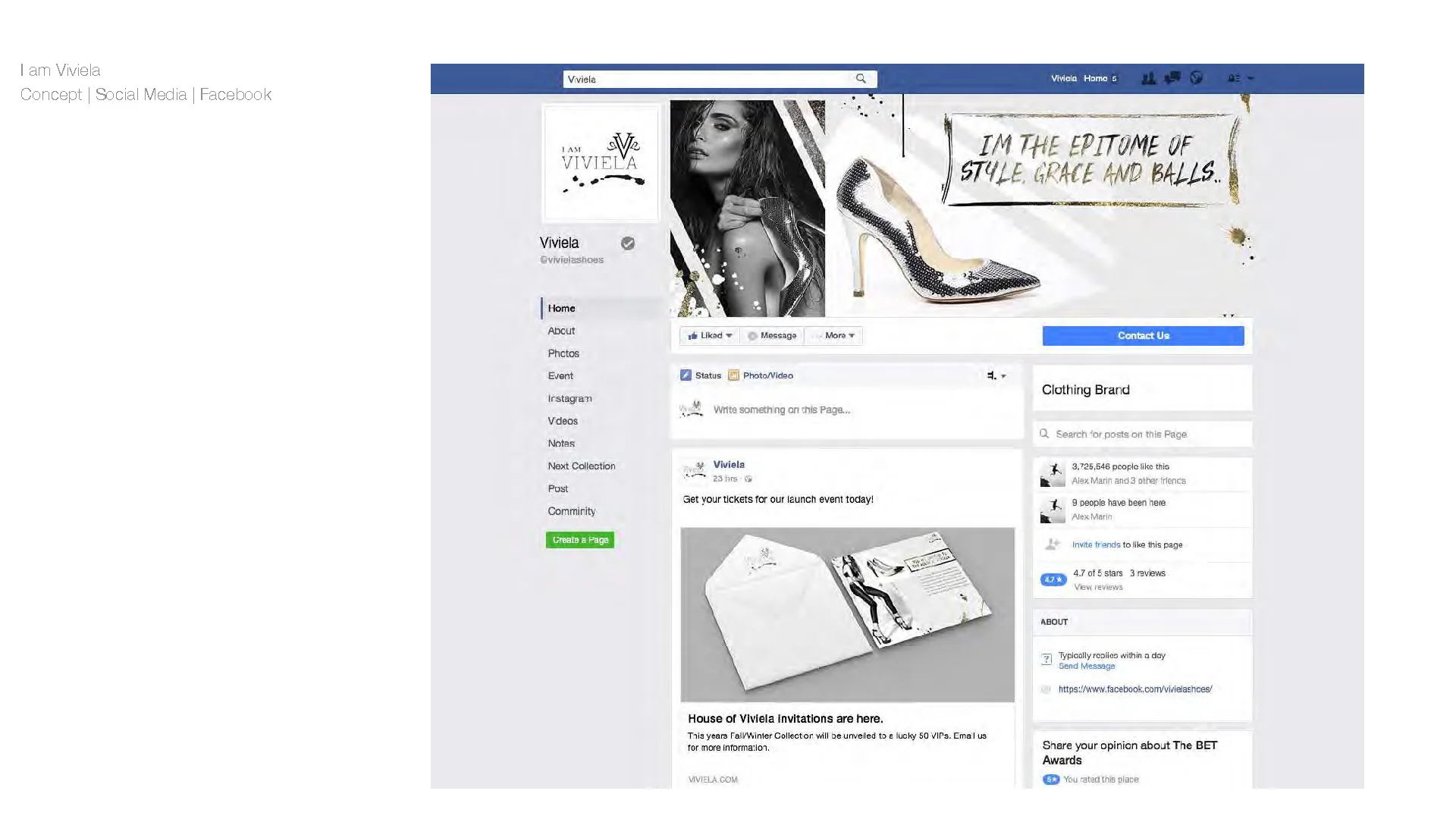
Task: Click the VIVIELA.COM link
Action: [713, 780]
